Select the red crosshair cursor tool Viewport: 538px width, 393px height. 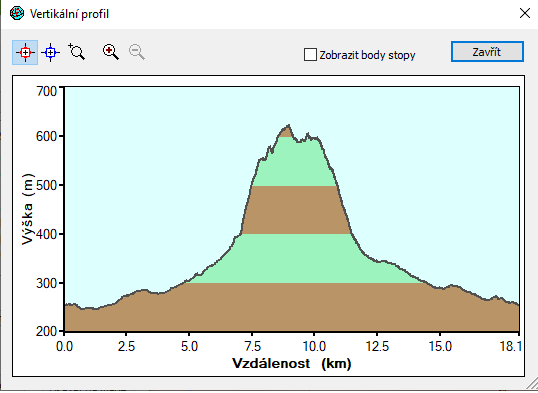point(25,53)
